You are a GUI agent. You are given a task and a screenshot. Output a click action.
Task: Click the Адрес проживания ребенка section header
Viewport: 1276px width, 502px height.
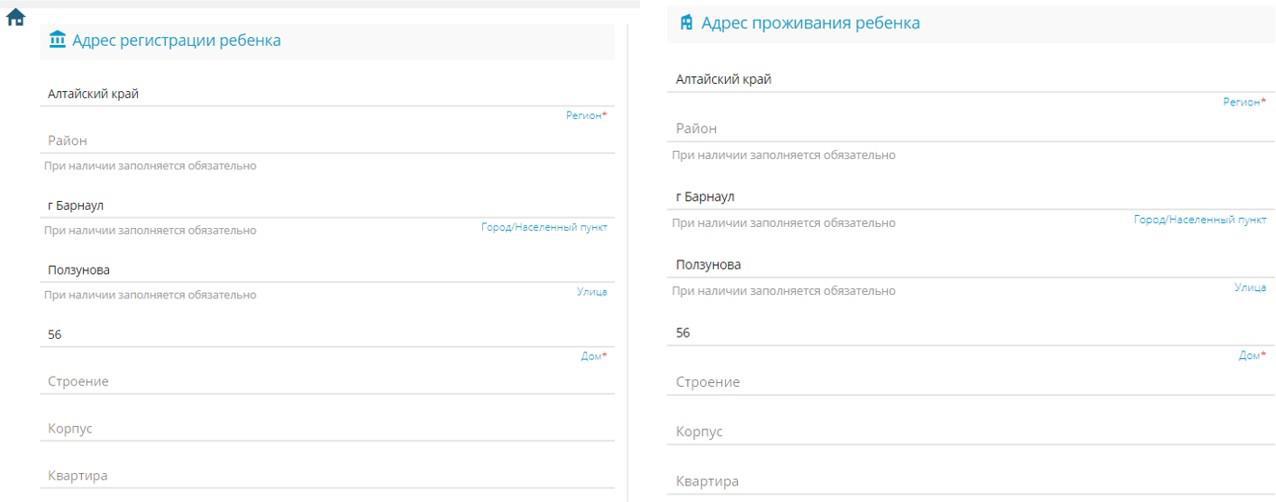pos(810,22)
